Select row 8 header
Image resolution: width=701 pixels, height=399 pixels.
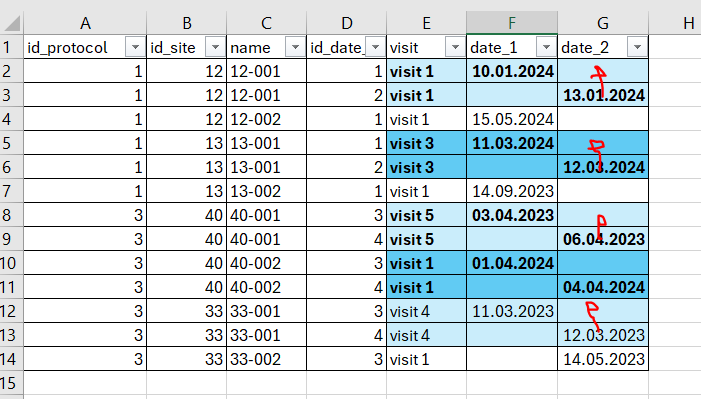coord(12,215)
